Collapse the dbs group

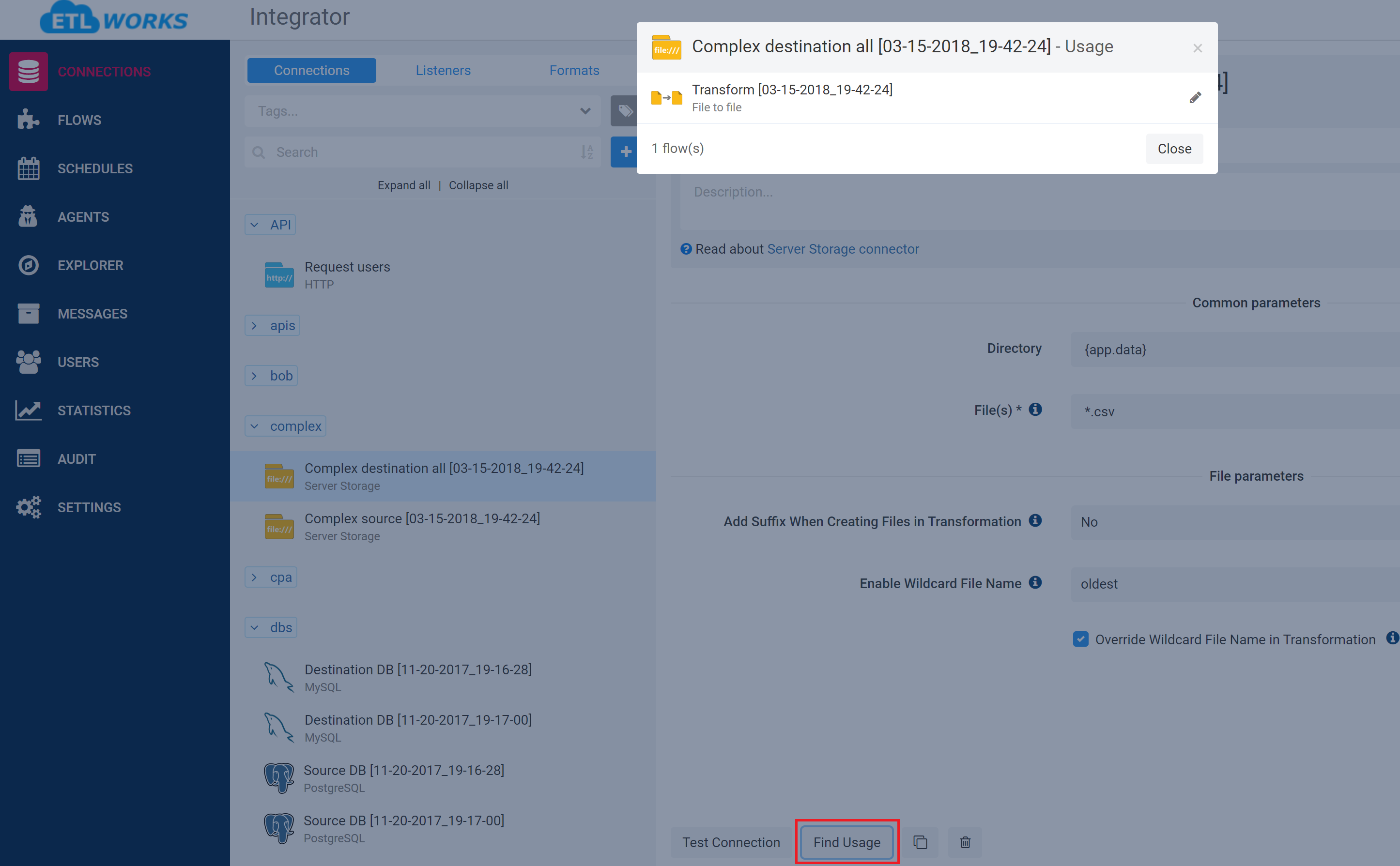click(x=270, y=627)
